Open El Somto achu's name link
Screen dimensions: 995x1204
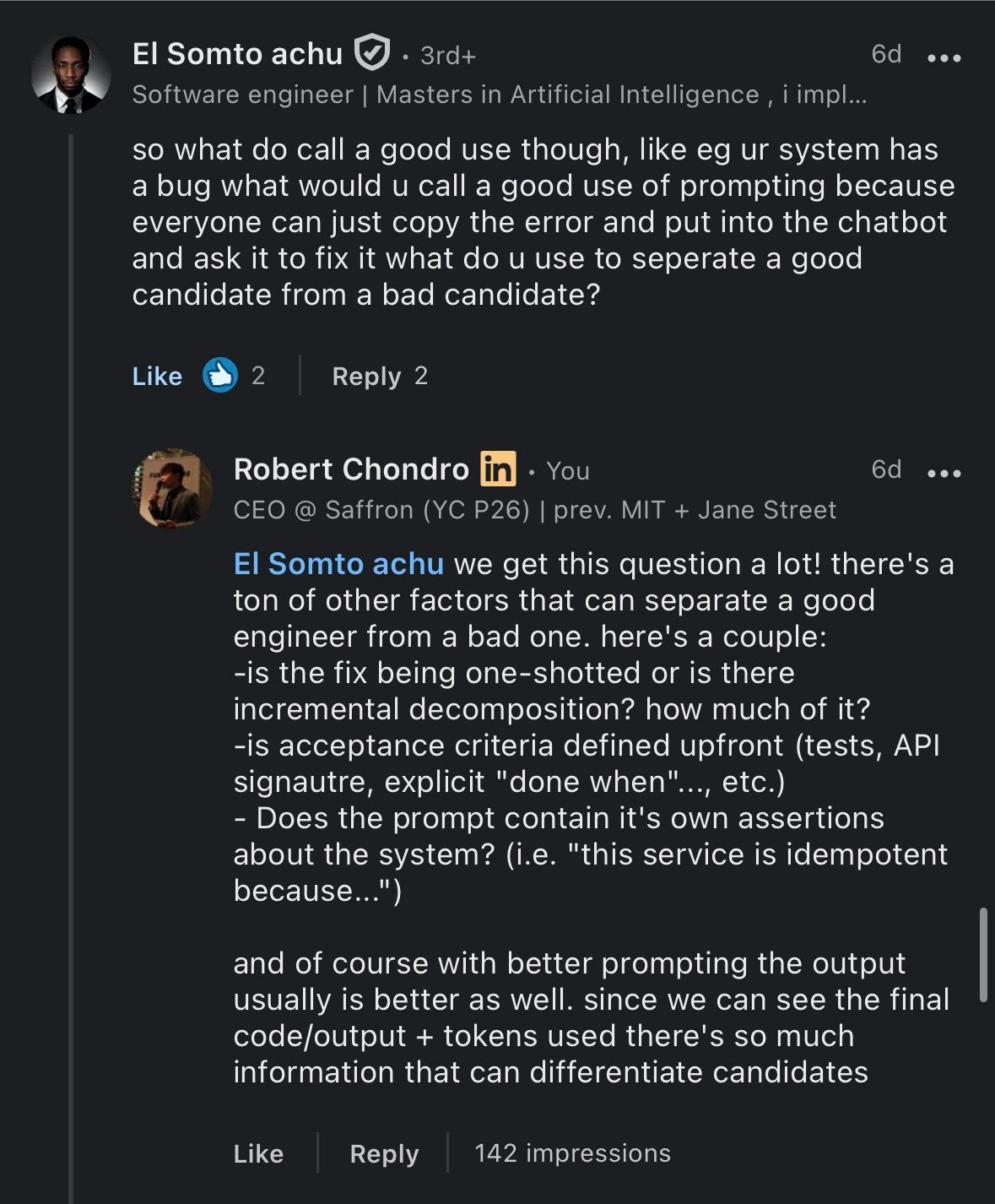tap(237, 54)
